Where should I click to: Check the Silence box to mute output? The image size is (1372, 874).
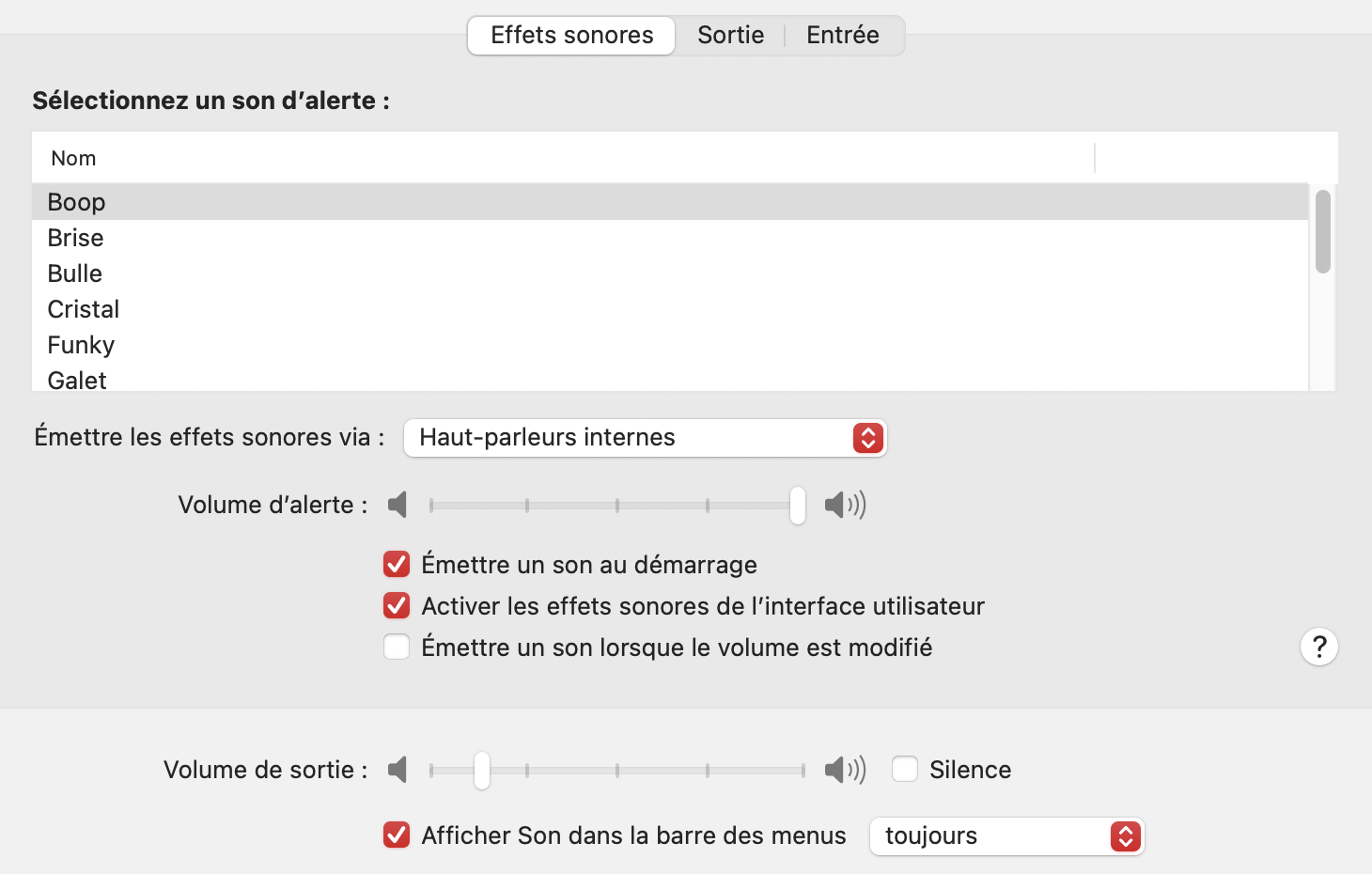tap(904, 769)
